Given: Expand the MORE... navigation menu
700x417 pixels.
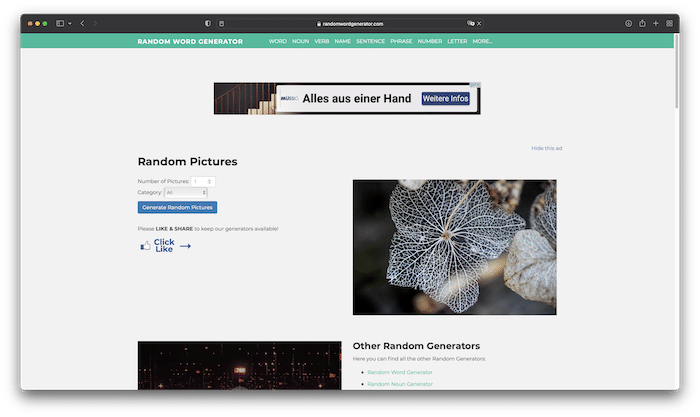Looking at the screenshot, I should click(x=482, y=41).
